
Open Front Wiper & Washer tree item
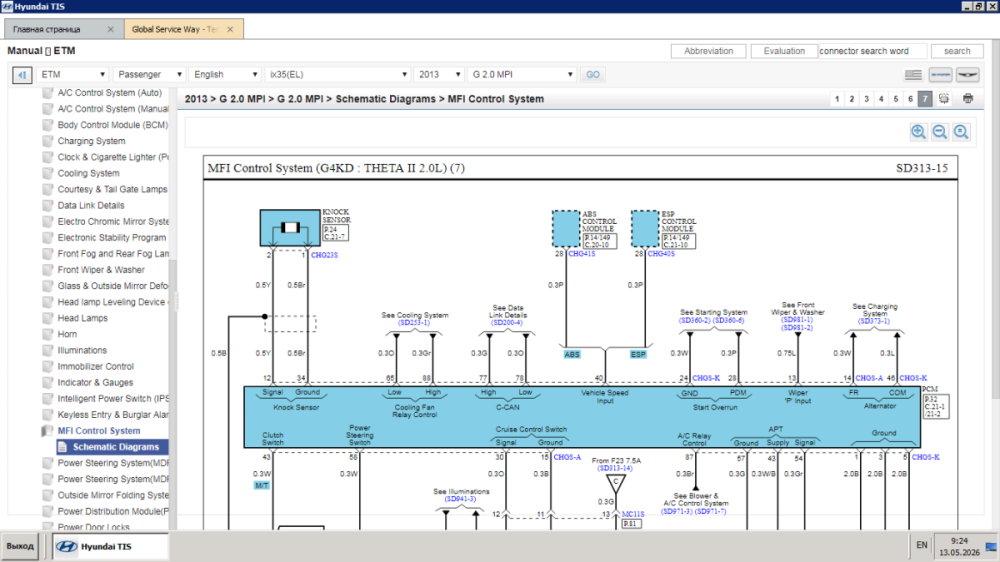(101, 270)
